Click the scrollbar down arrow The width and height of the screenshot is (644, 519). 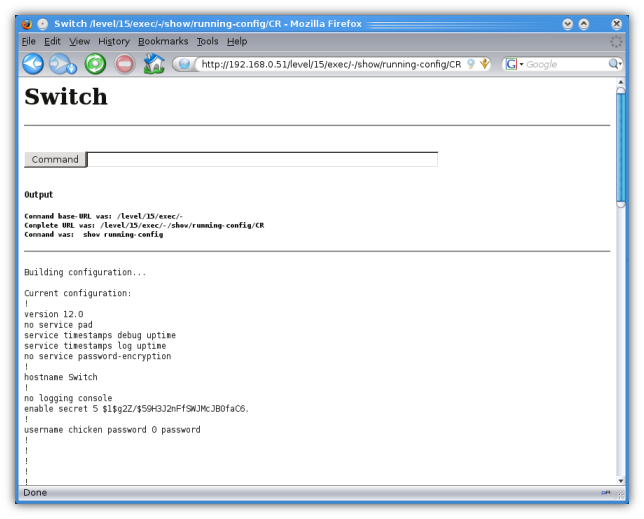tap(620, 480)
